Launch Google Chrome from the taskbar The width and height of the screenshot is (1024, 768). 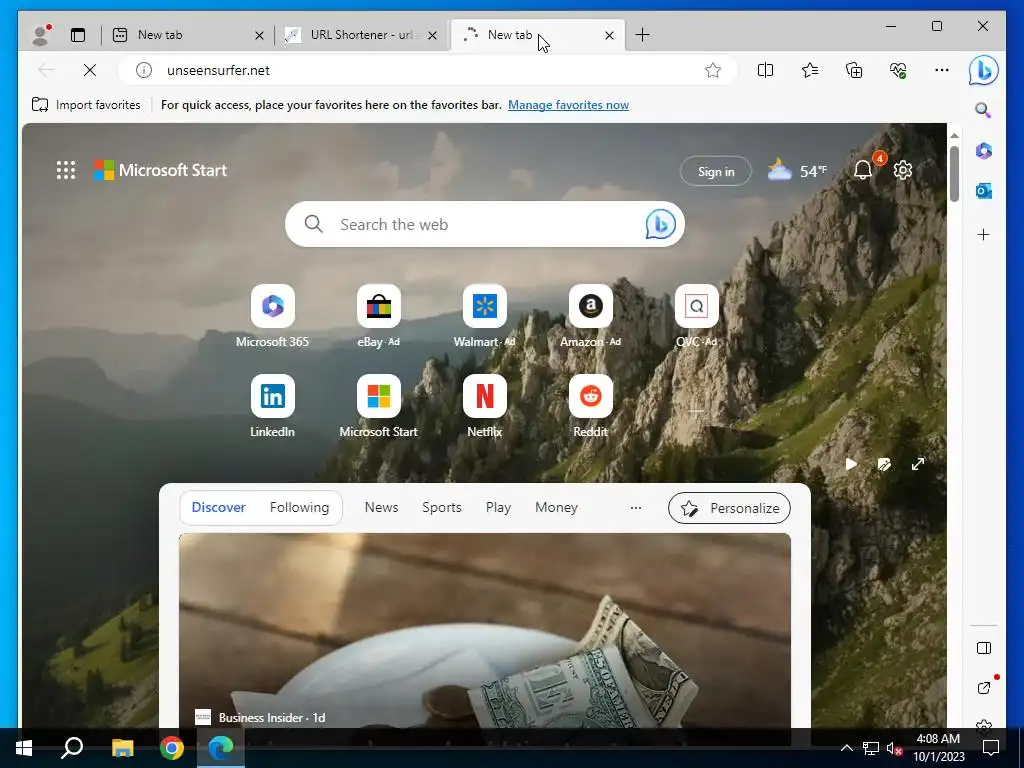coord(172,748)
